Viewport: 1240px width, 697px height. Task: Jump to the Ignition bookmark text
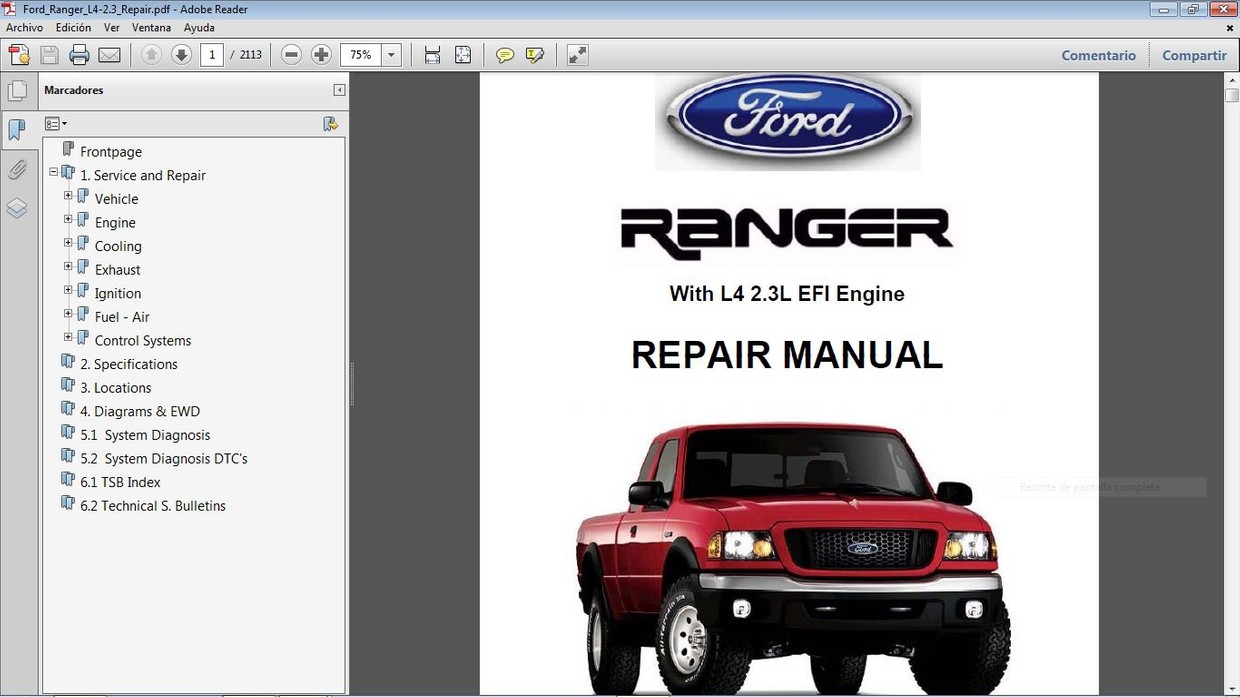[118, 293]
